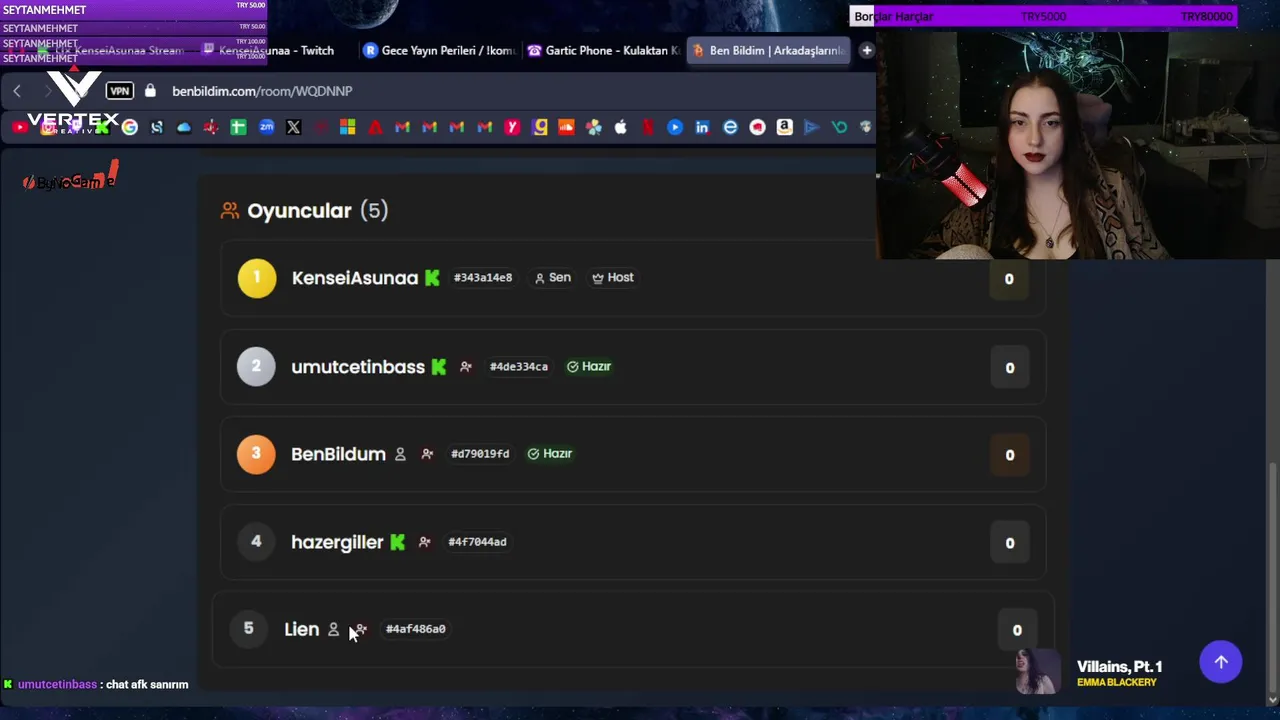Click the Host badge on KenseiAsunaa row
Image resolution: width=1280 pixels, height=720 pixels.
(x=612, y=278)
